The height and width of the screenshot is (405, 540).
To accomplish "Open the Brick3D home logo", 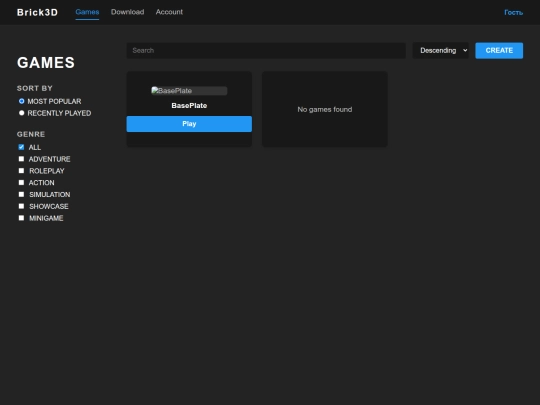I will [38, 12].
